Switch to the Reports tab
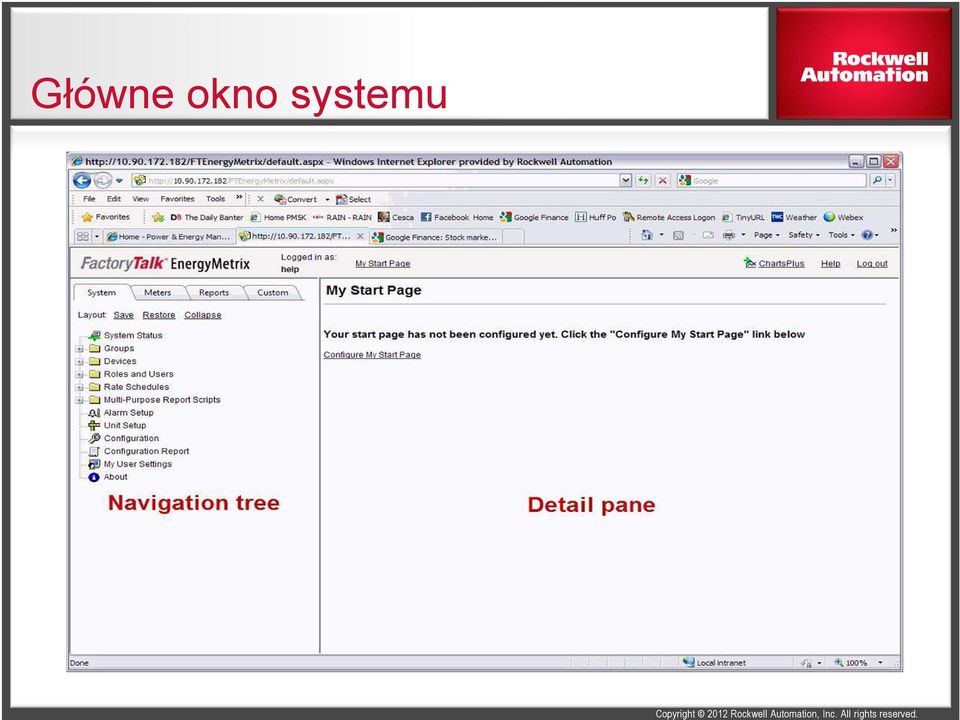The image size is (960, 720). click(x=214, y=293)
